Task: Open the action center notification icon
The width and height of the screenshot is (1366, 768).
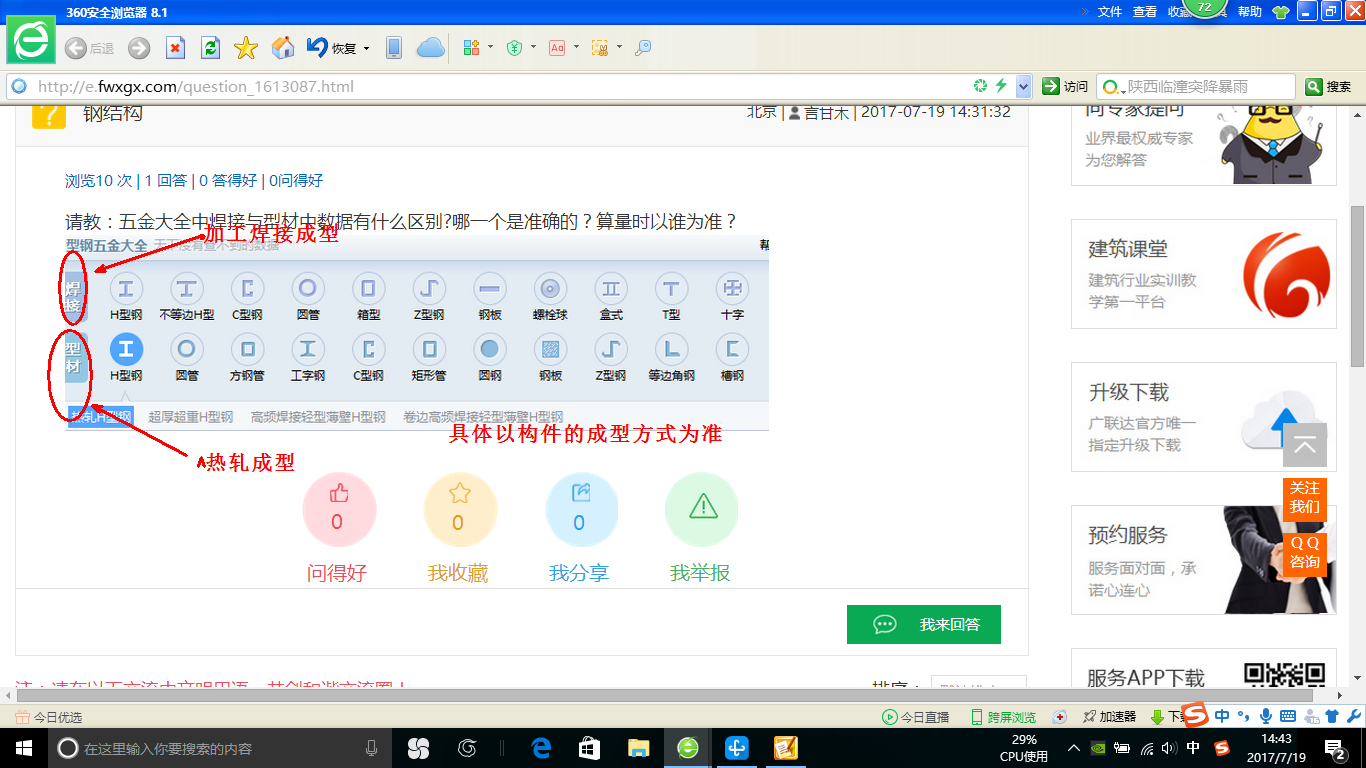Action: pyautogui.click(x=1335, y=748)
